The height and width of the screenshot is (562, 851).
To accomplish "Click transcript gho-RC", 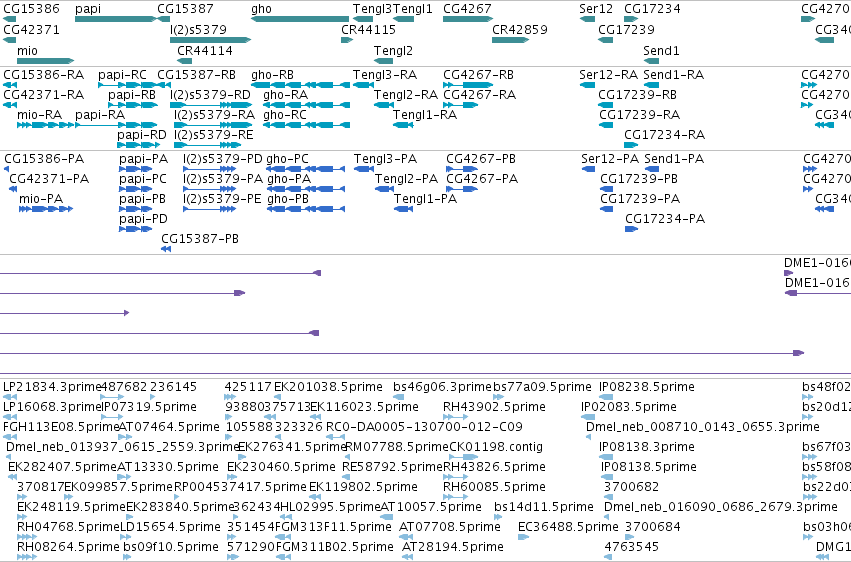I will (x=307, y=125).
